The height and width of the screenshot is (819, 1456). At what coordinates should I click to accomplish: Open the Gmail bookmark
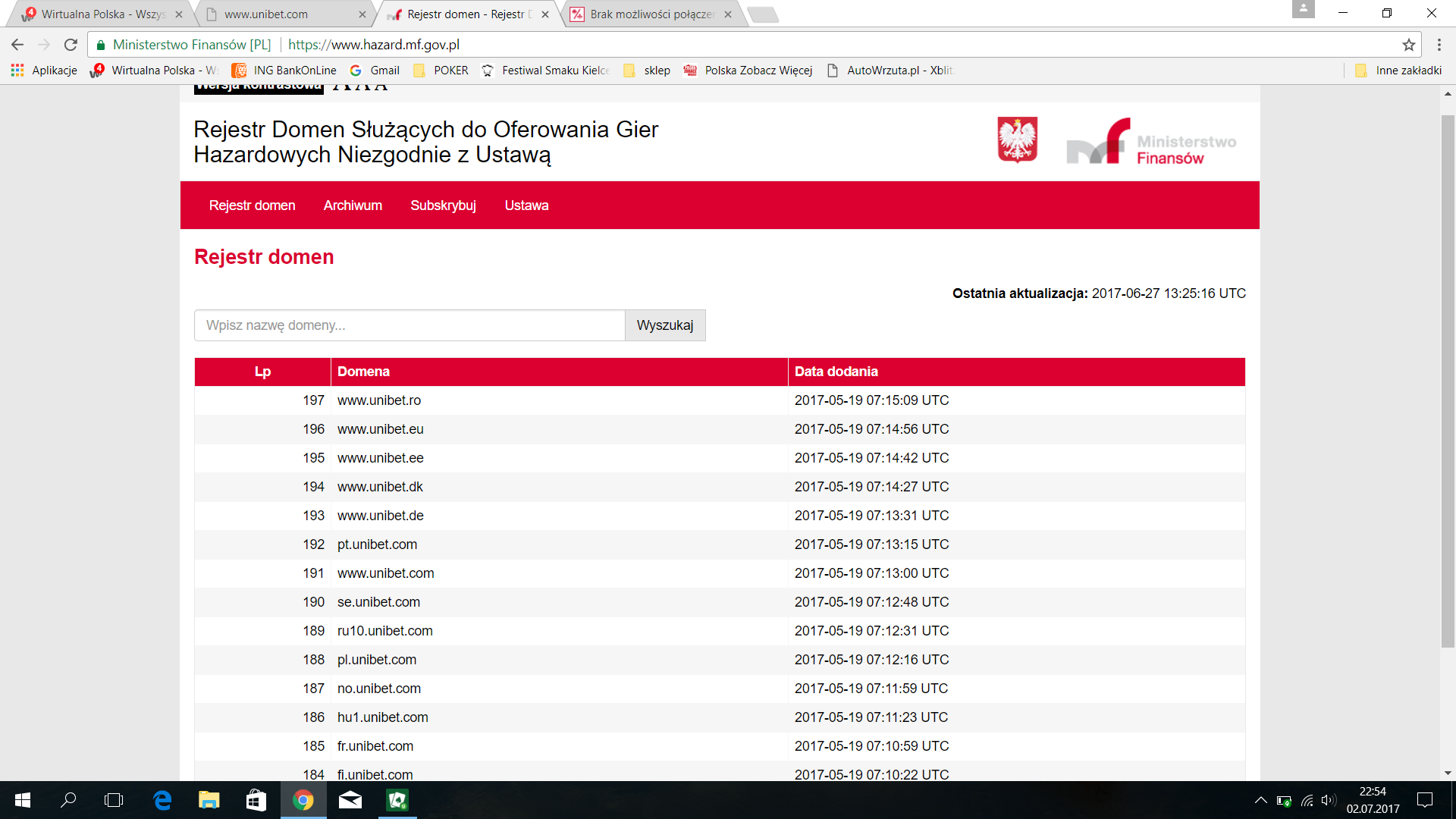coord(375,71)
